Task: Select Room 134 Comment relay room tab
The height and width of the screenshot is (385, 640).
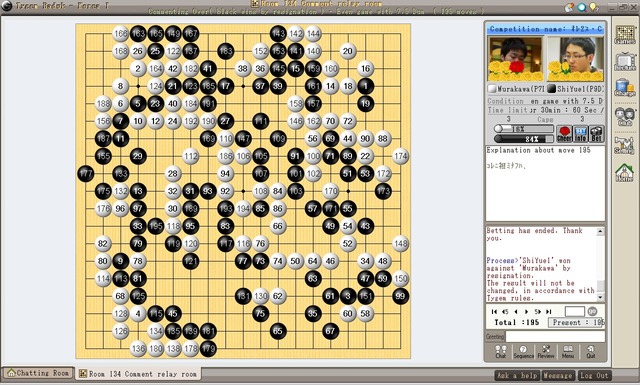Action: (x=138, y=374)
